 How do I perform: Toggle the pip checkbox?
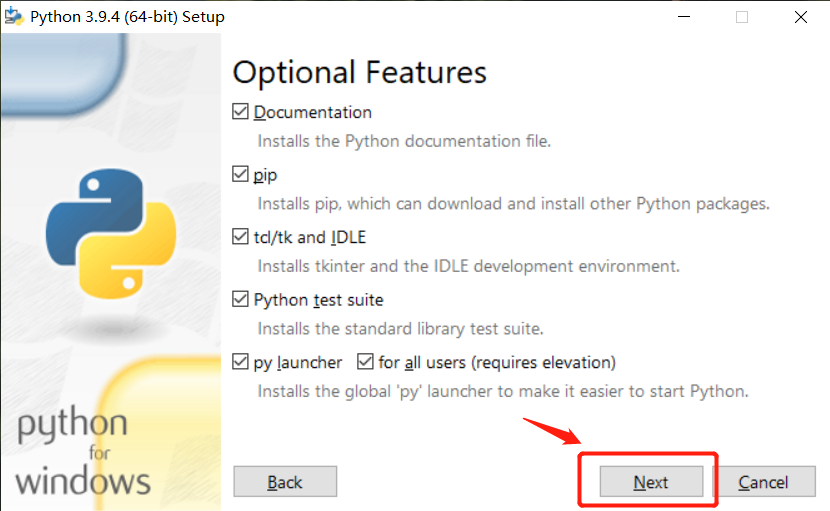pos(240,174)
